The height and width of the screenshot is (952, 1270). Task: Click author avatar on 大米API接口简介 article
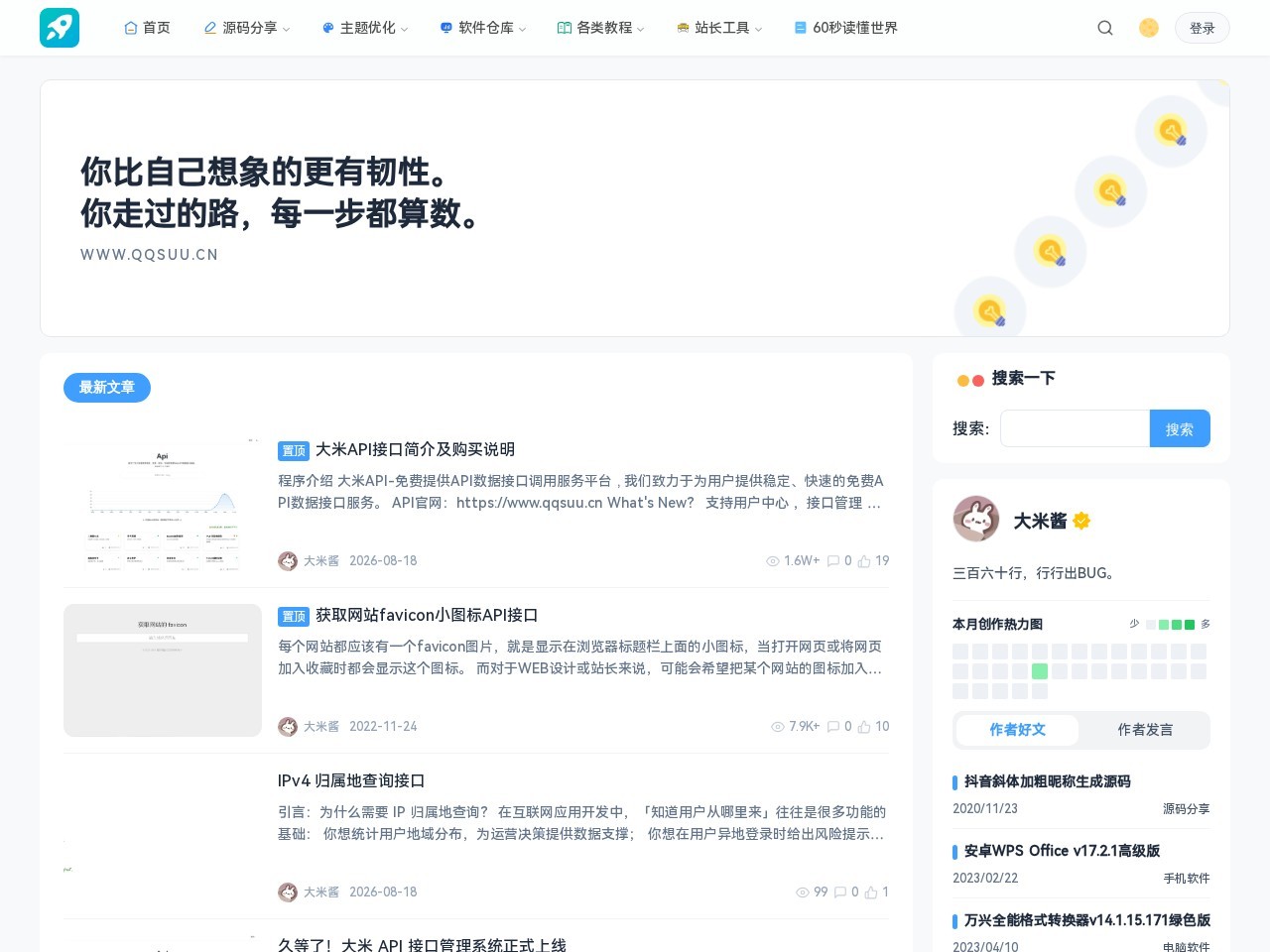coord(288,561)
